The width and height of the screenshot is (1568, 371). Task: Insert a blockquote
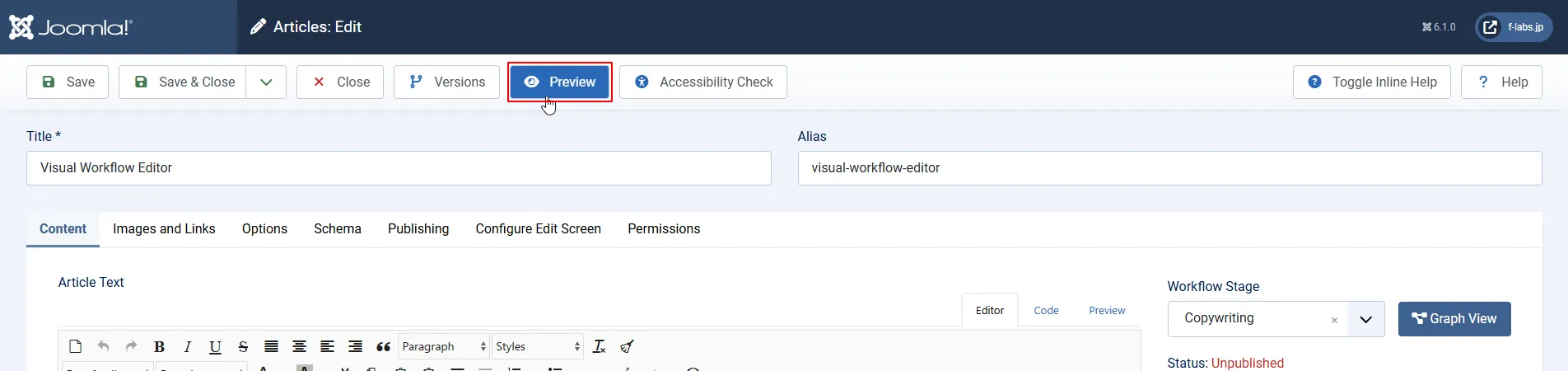coord(383,347)
